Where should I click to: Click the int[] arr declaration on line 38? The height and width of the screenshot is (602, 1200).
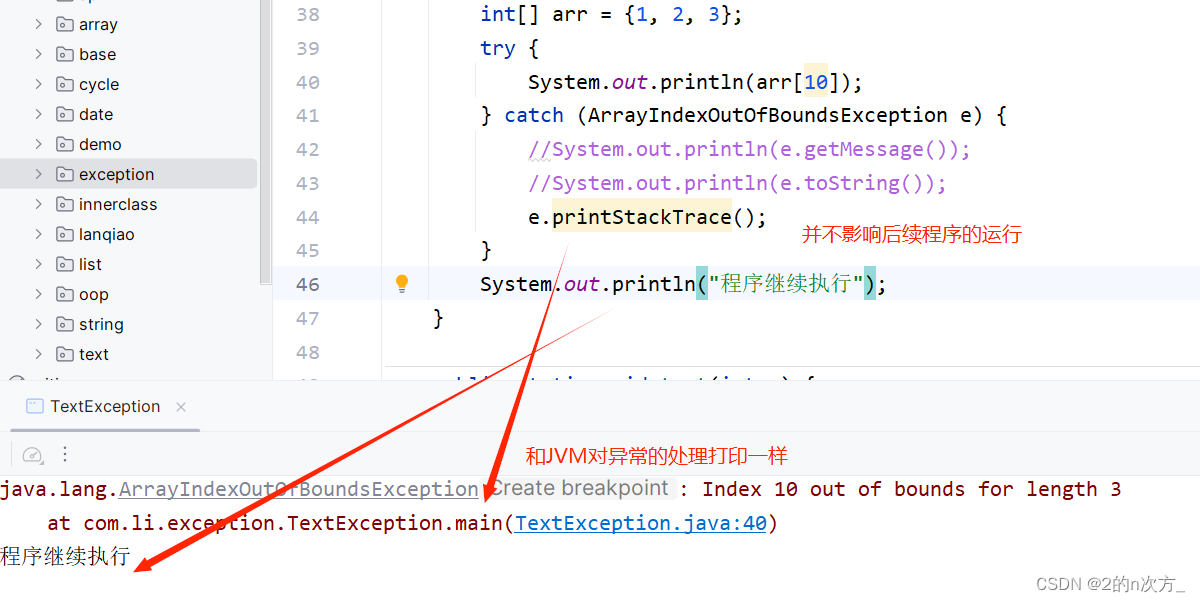pos(612,16)
